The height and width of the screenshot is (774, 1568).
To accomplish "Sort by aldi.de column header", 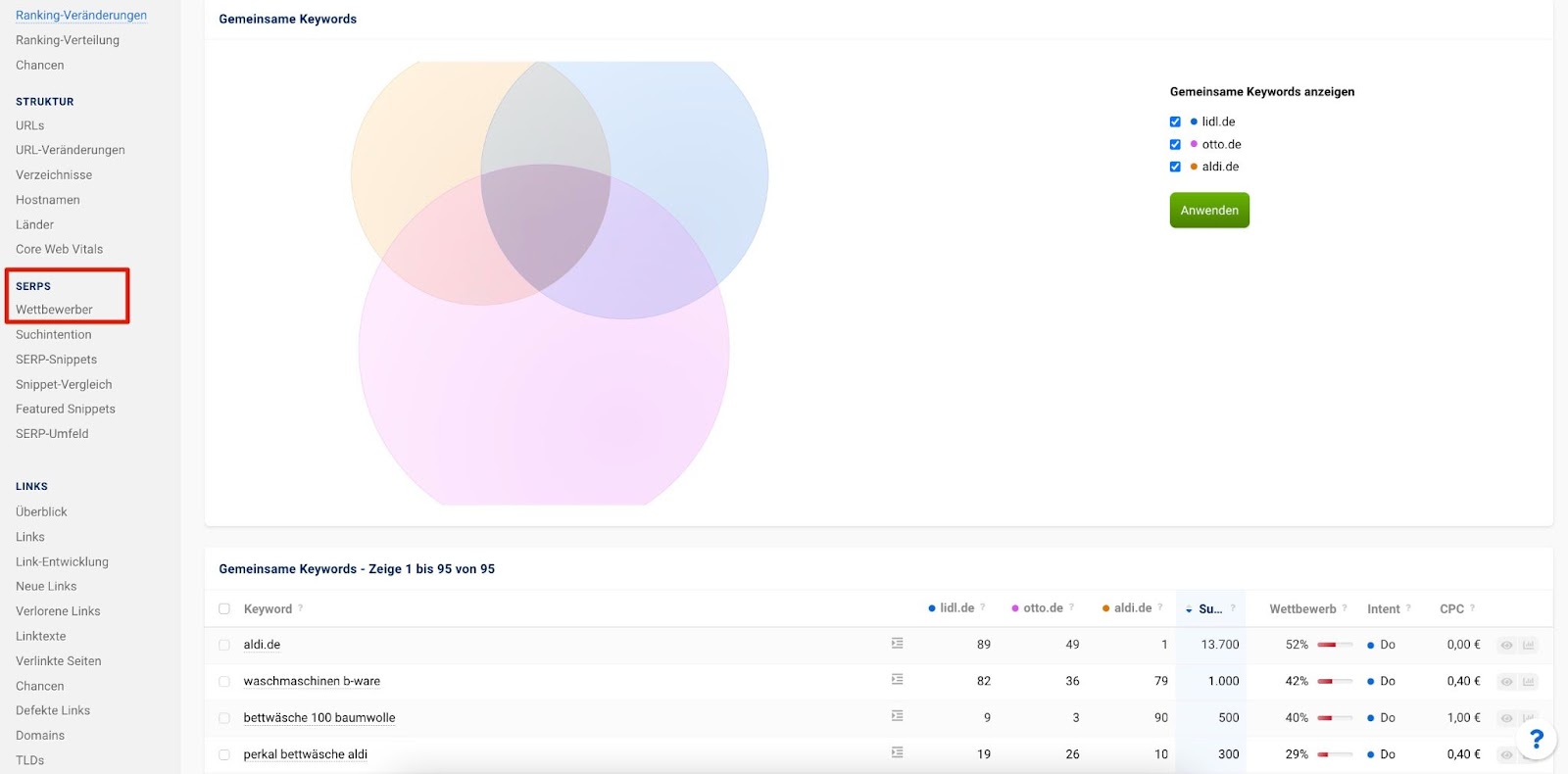I will [x=1133, y=607].
